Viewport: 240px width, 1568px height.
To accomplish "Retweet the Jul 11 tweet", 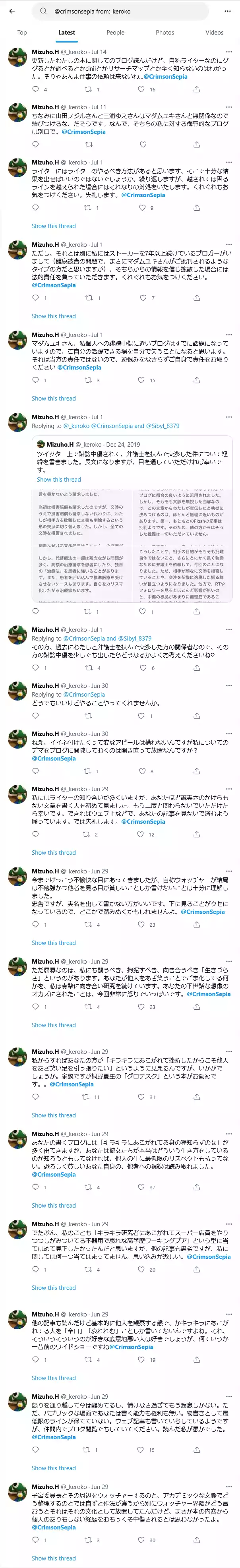I will [x=88, y=145].
